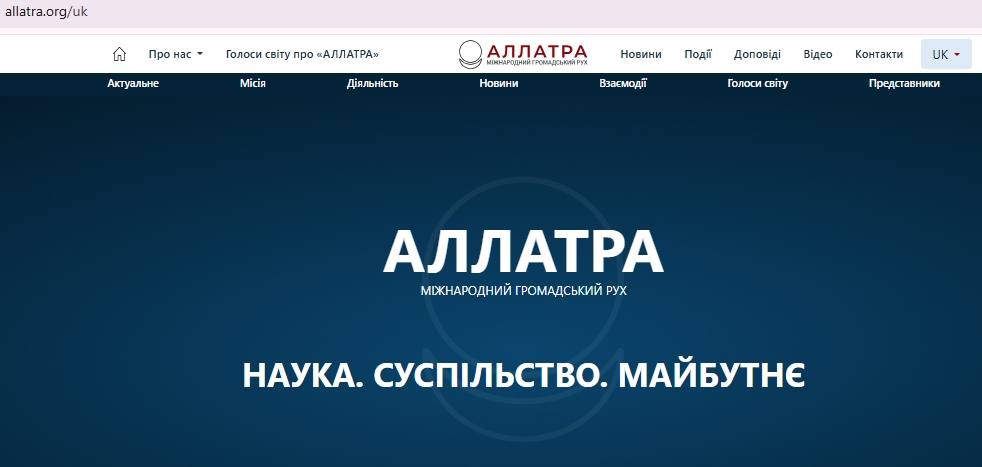Go to the Новини page in top navbar

point(640,54)
